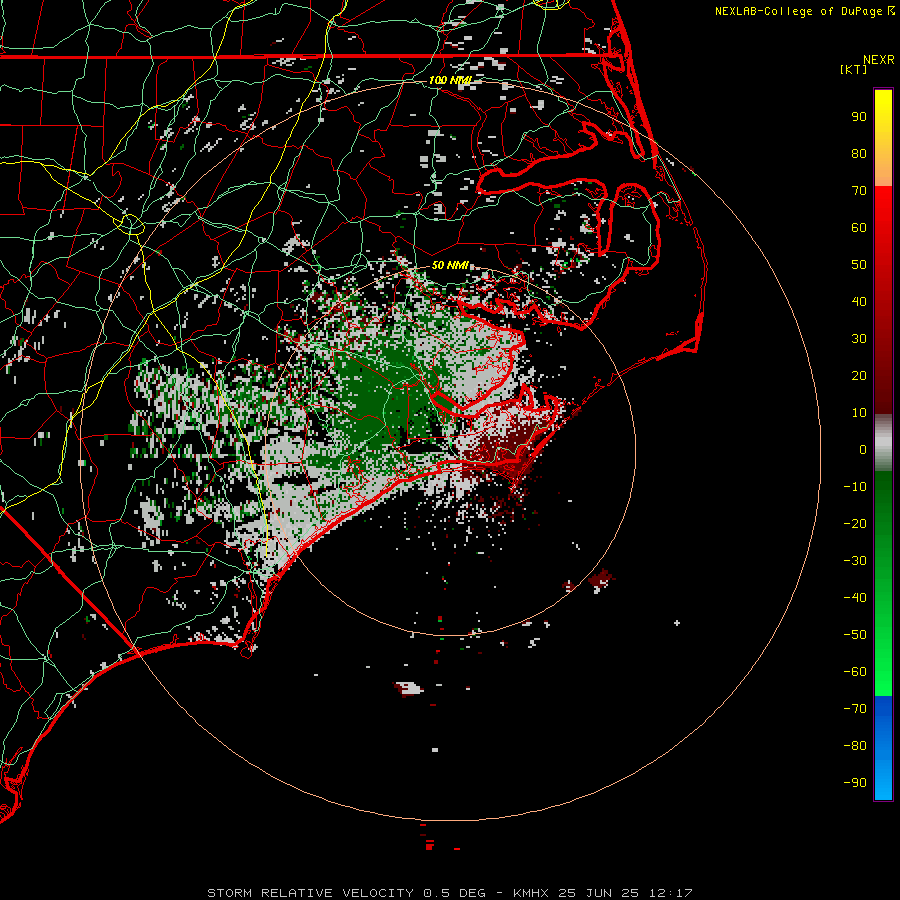The image size is (900, 900).
Task: Click the [KT] units label
Action: click(x=854, y=69)
